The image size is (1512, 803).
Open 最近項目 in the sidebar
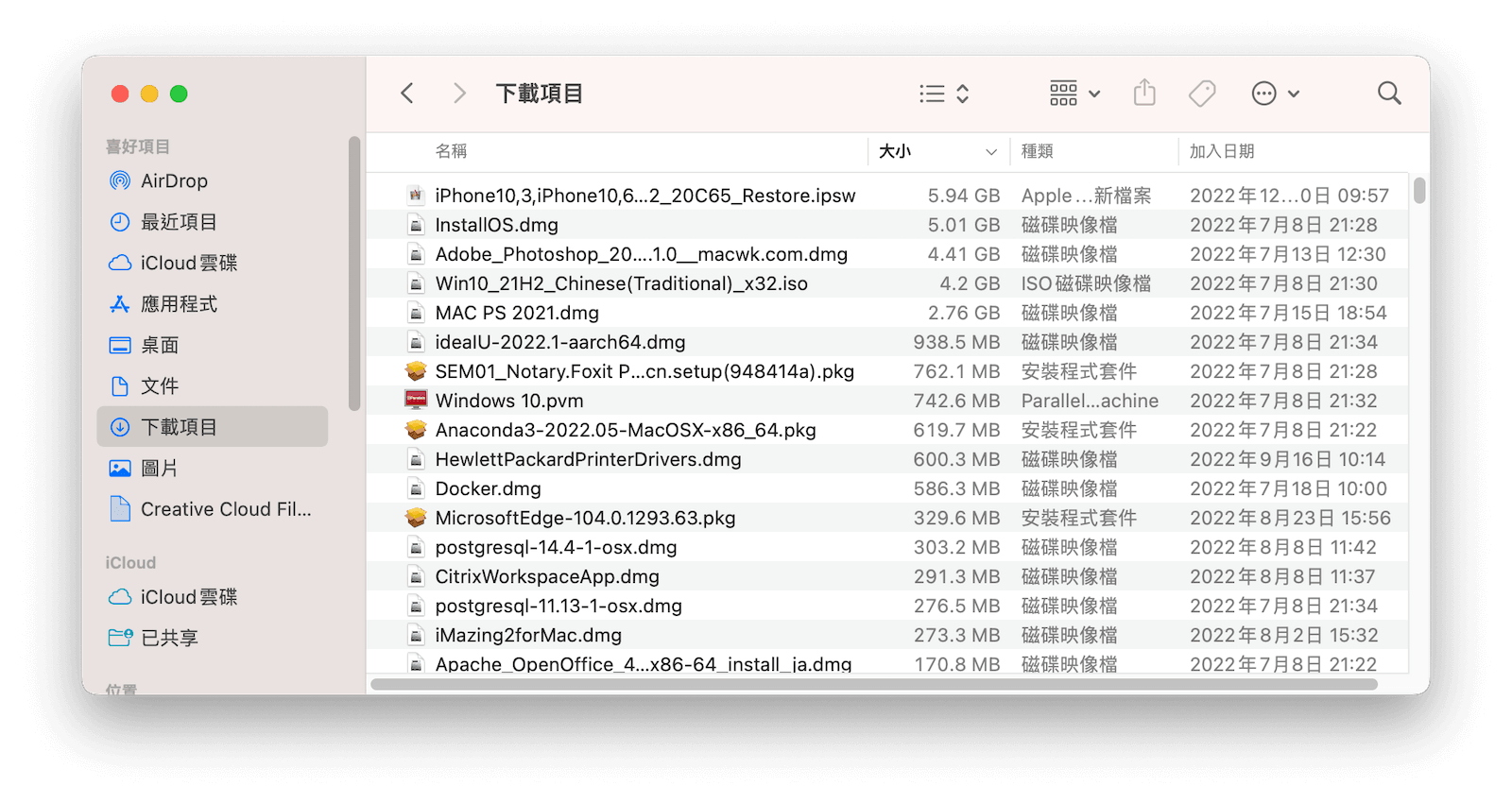point(213,222)
